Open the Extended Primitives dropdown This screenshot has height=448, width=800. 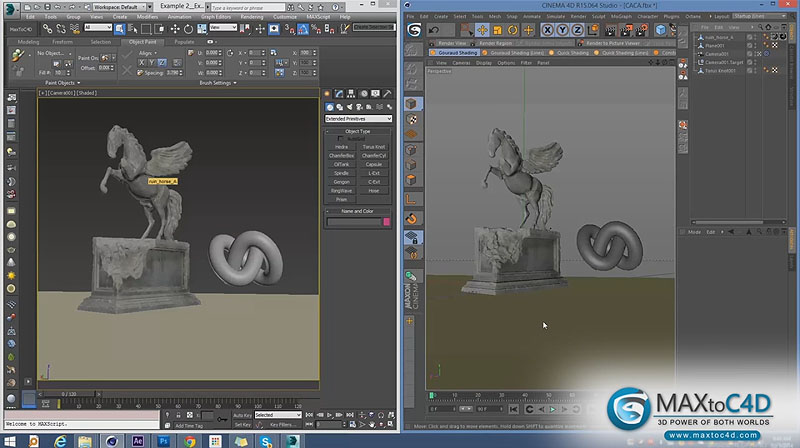[358, 119]
